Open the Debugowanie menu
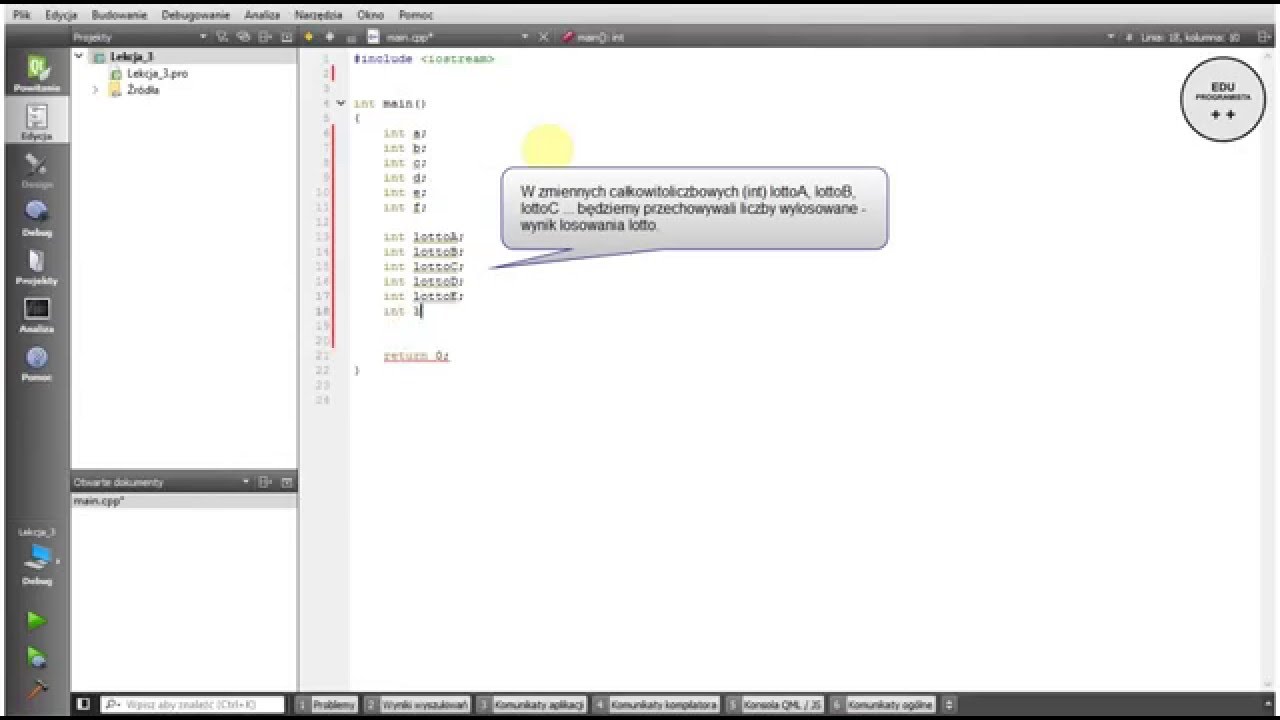Viewport: 1280px width, 720px height. [195, 15]
